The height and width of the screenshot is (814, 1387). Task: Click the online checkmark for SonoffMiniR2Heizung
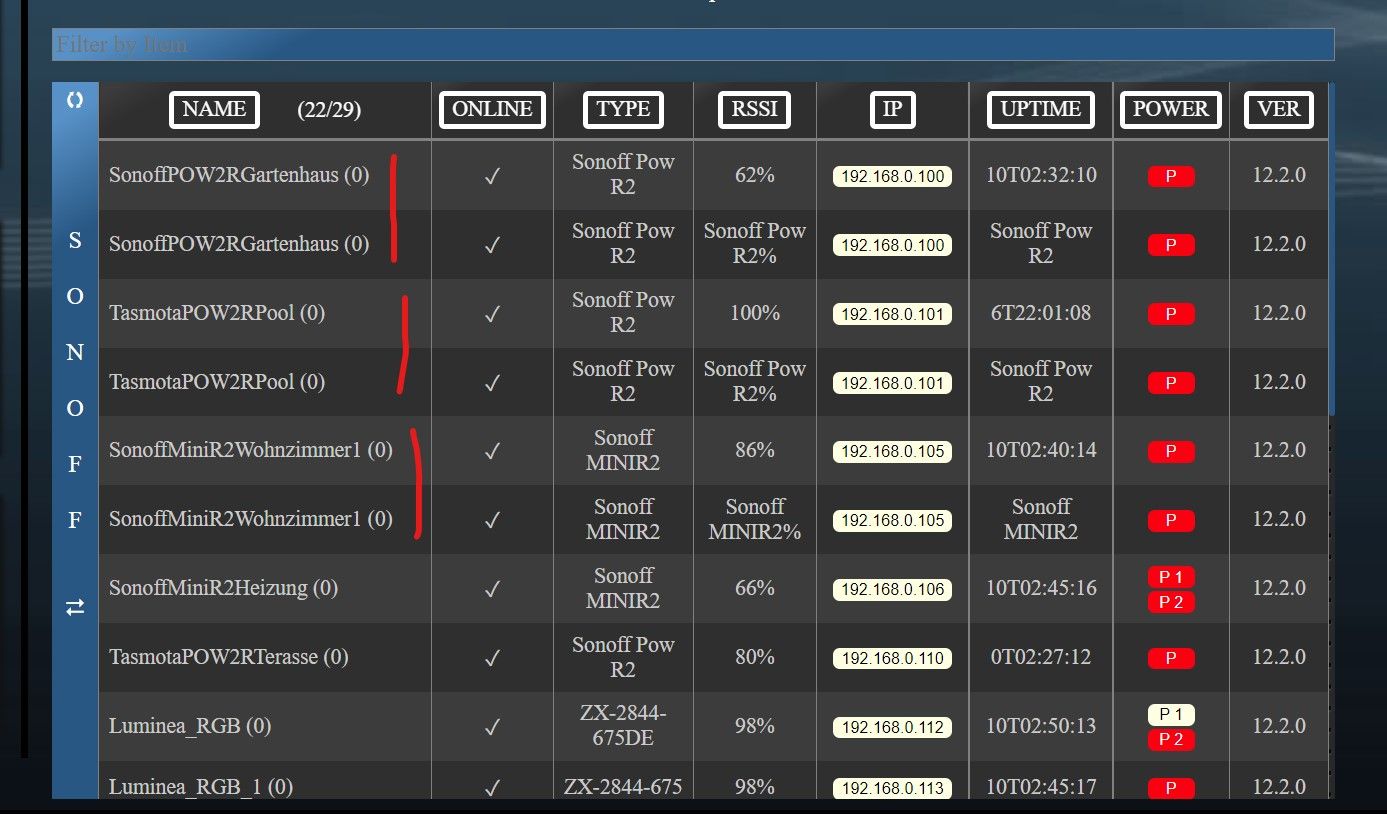pyautogui.click(x=492, y=589)
